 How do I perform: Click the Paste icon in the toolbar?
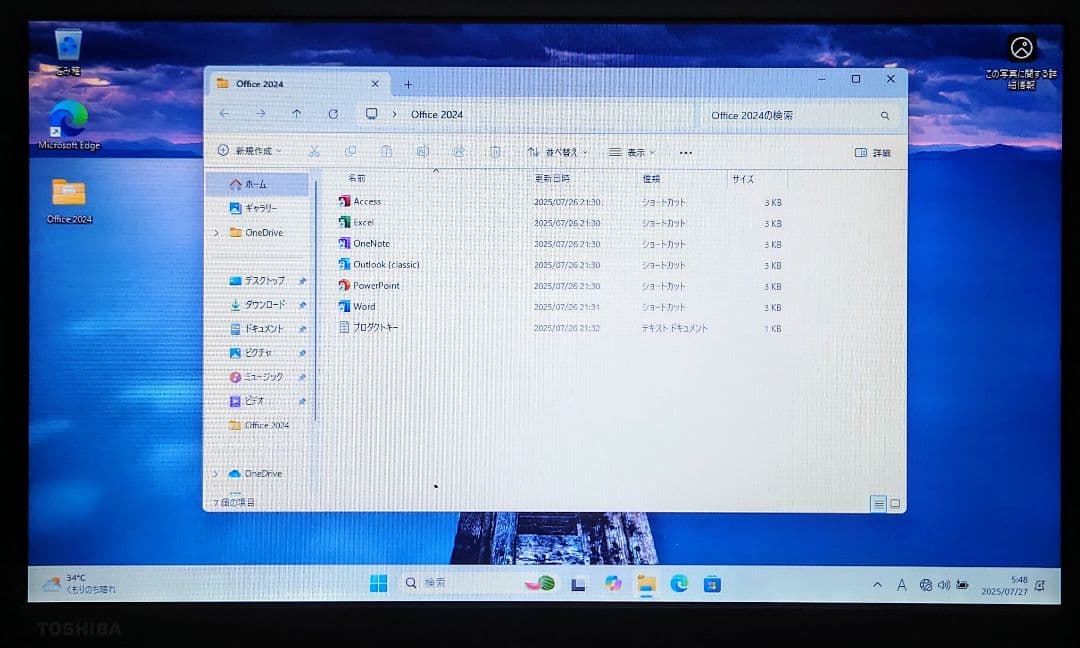pos(388,151)
